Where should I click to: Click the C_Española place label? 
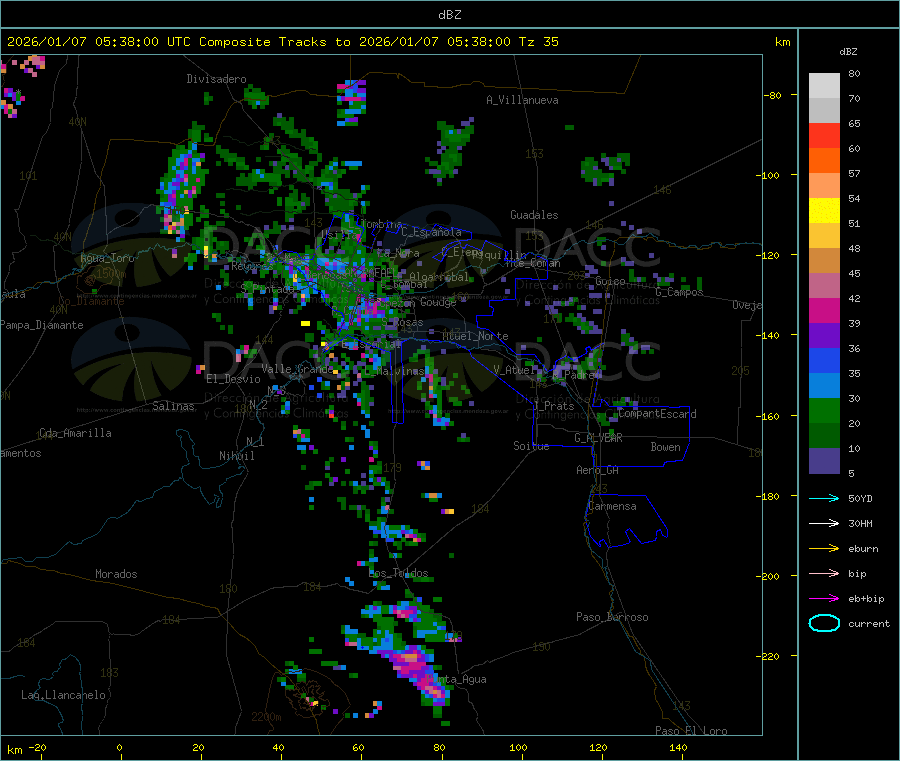pos(431,232)
